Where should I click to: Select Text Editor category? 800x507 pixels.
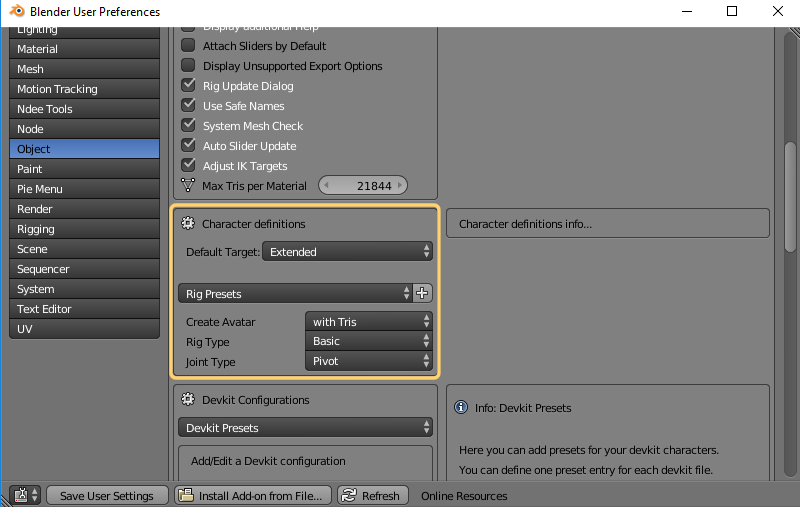85,309
